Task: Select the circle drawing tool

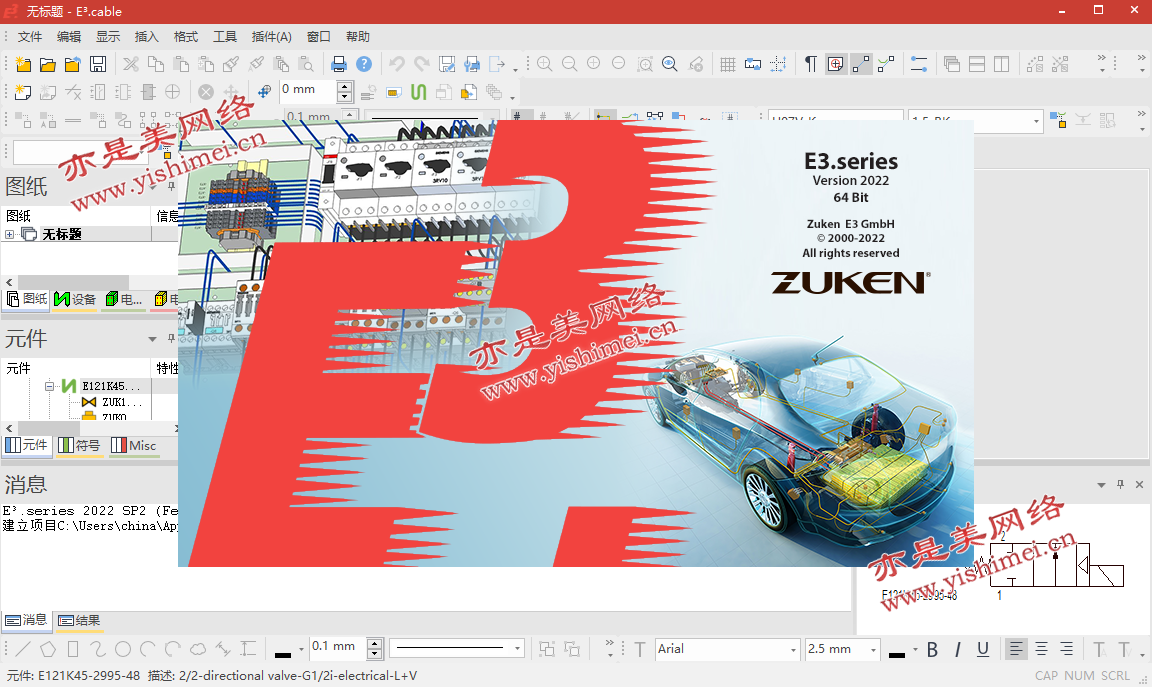Action: (x=123, y=649)
